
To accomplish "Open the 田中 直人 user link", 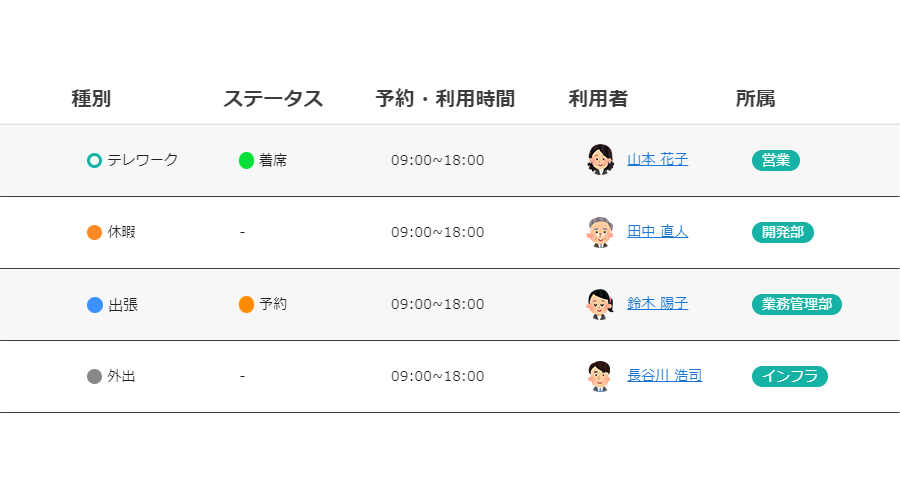I will pos(657,232).
